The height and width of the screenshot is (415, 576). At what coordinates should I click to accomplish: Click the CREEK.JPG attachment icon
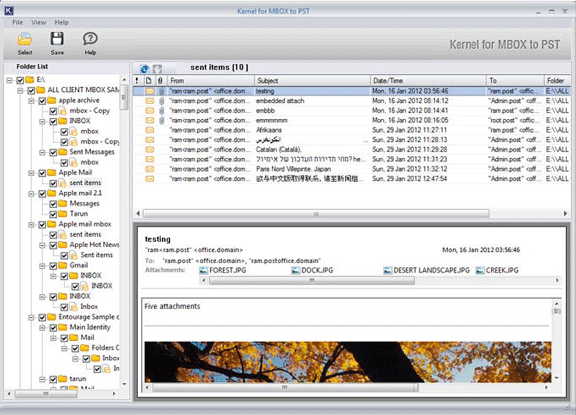[x=480, y=271]
